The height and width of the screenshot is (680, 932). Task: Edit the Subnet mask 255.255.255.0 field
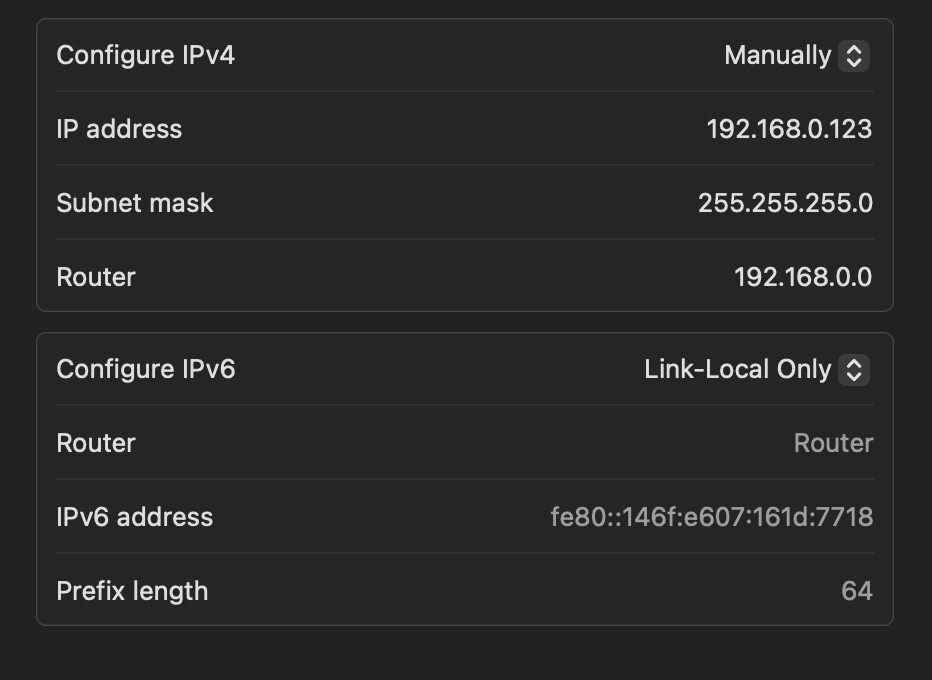(785, 203)
